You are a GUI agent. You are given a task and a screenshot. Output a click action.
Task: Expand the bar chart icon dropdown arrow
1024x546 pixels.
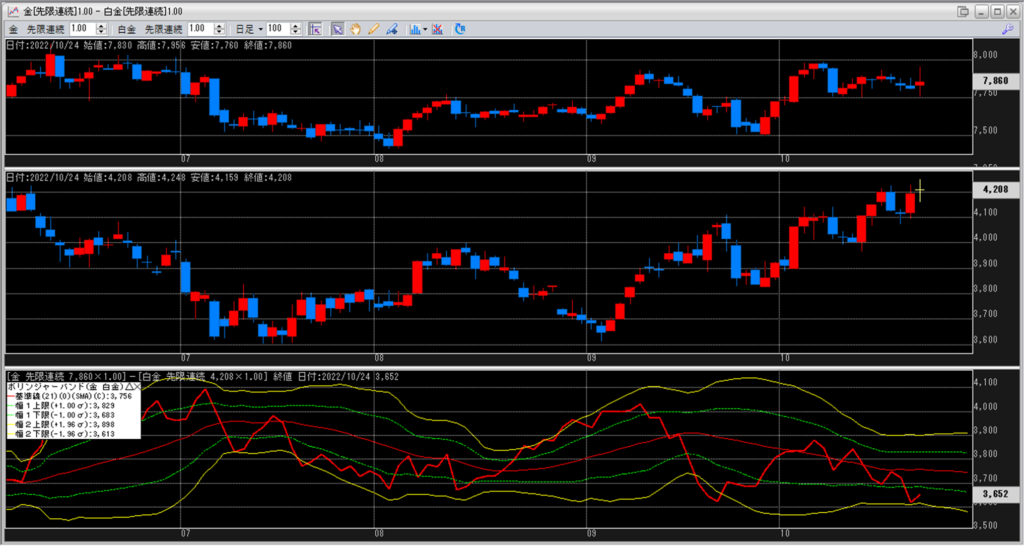[x=425, y=29]
